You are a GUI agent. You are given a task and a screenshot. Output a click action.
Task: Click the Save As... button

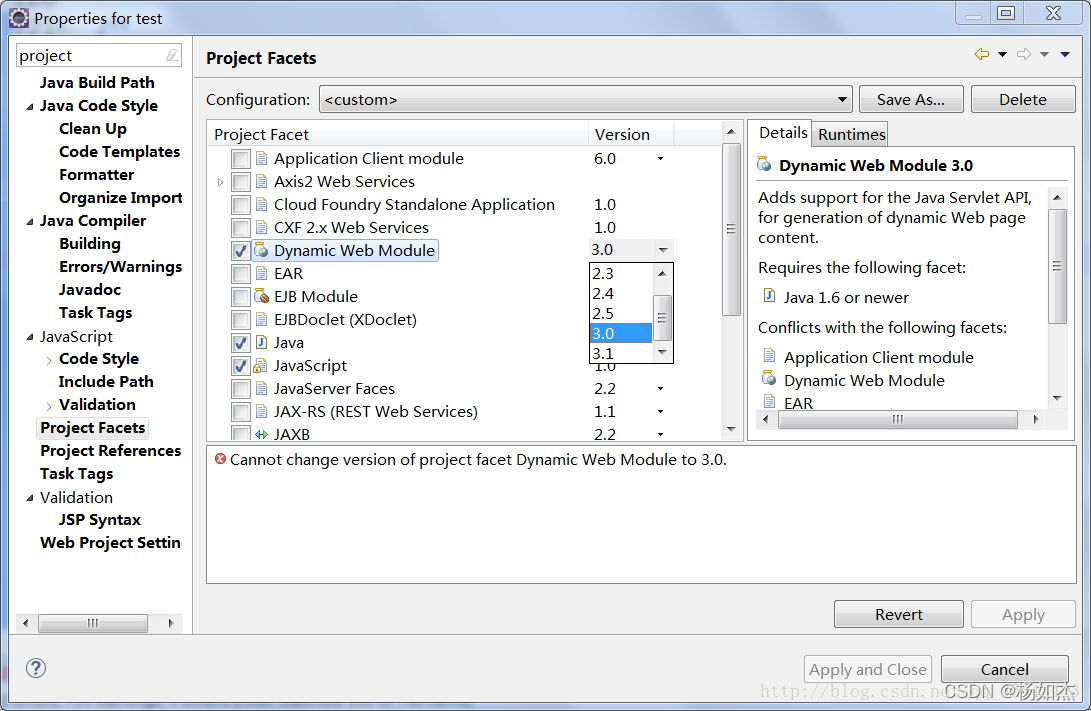pos(911,99)
